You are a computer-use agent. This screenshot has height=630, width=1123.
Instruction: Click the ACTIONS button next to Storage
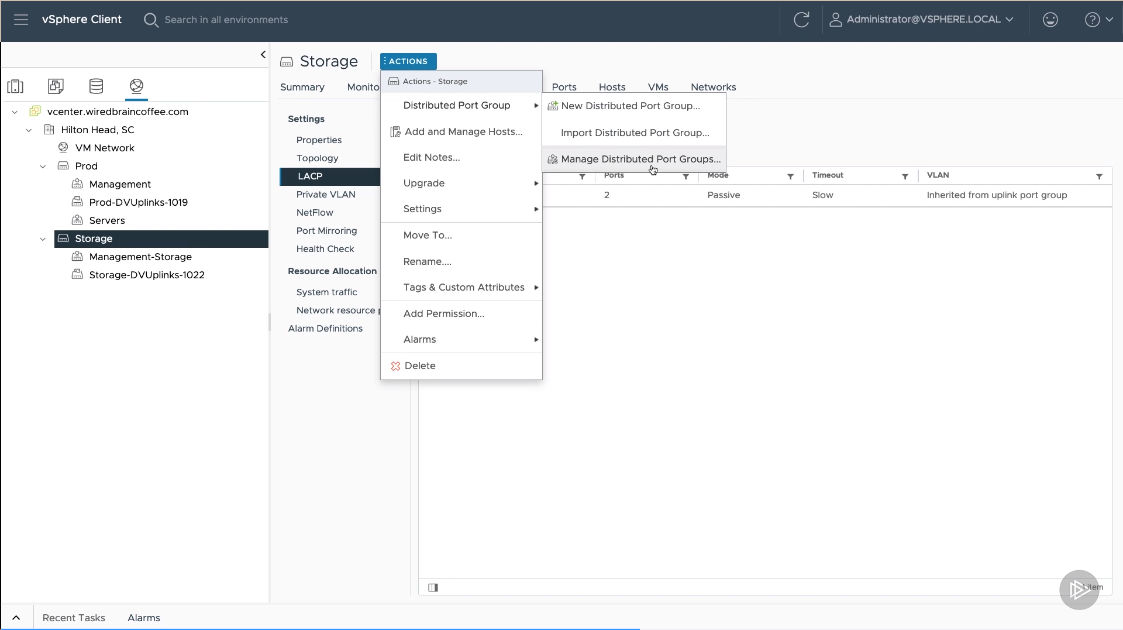pyautogui.click(x=408, y=61)
